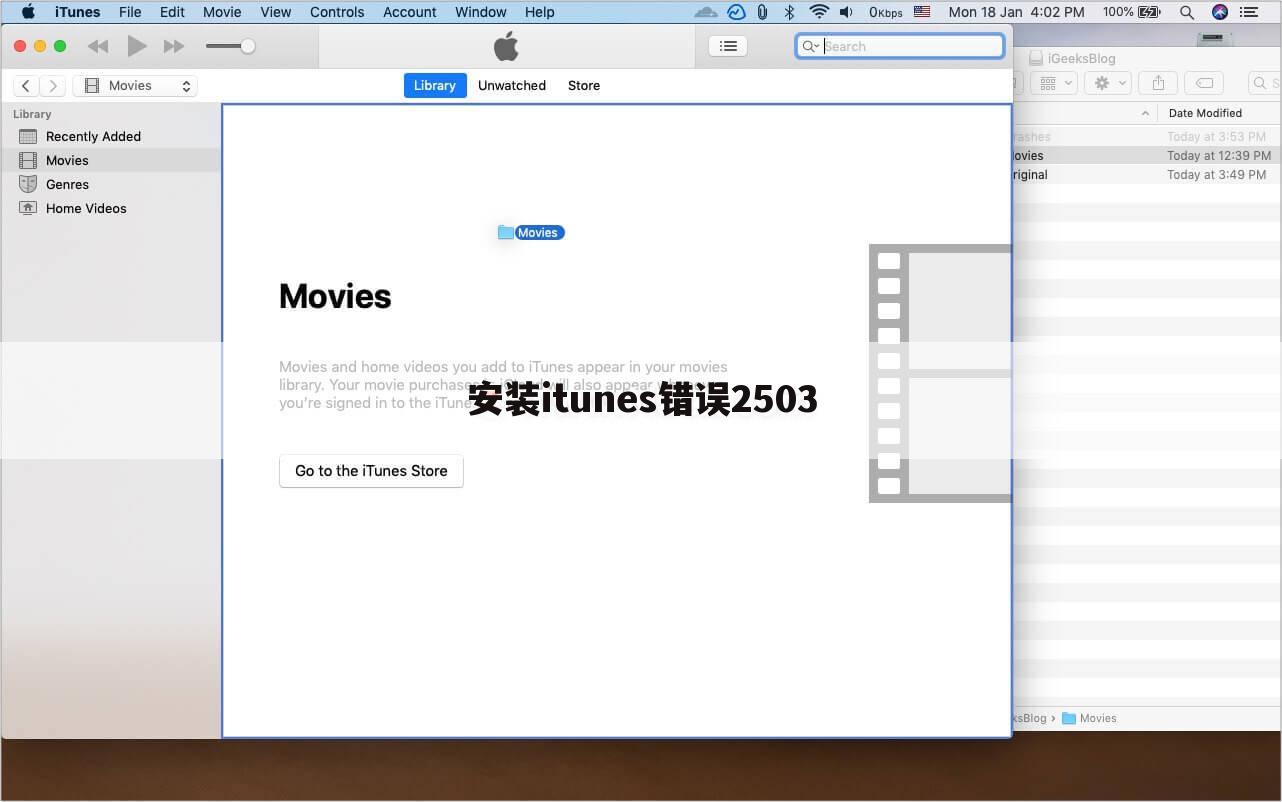Go back with the left chevron
The image size is (1282, 802).
coord(26,86)
